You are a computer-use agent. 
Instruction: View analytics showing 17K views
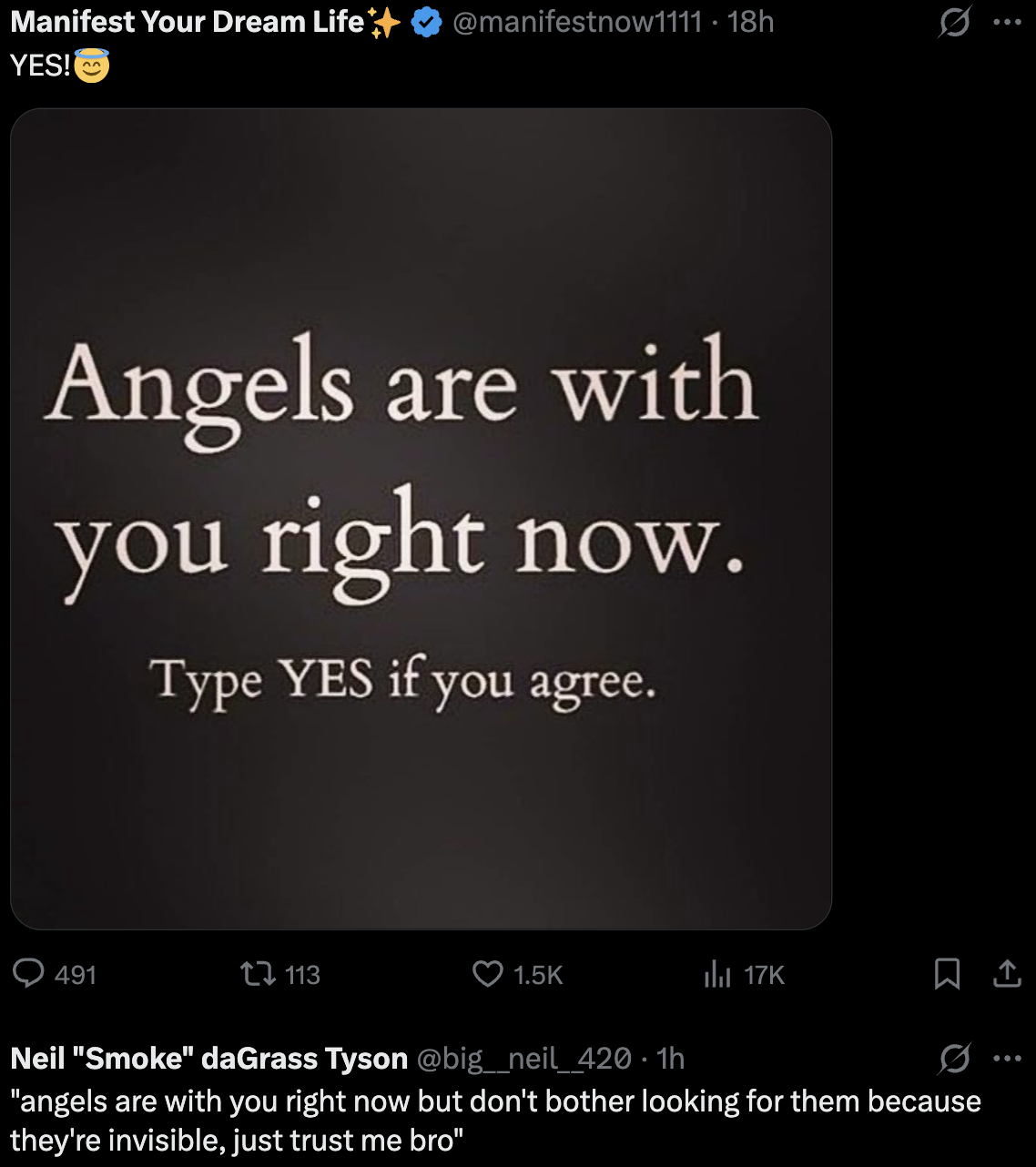[x=717, y=974]
